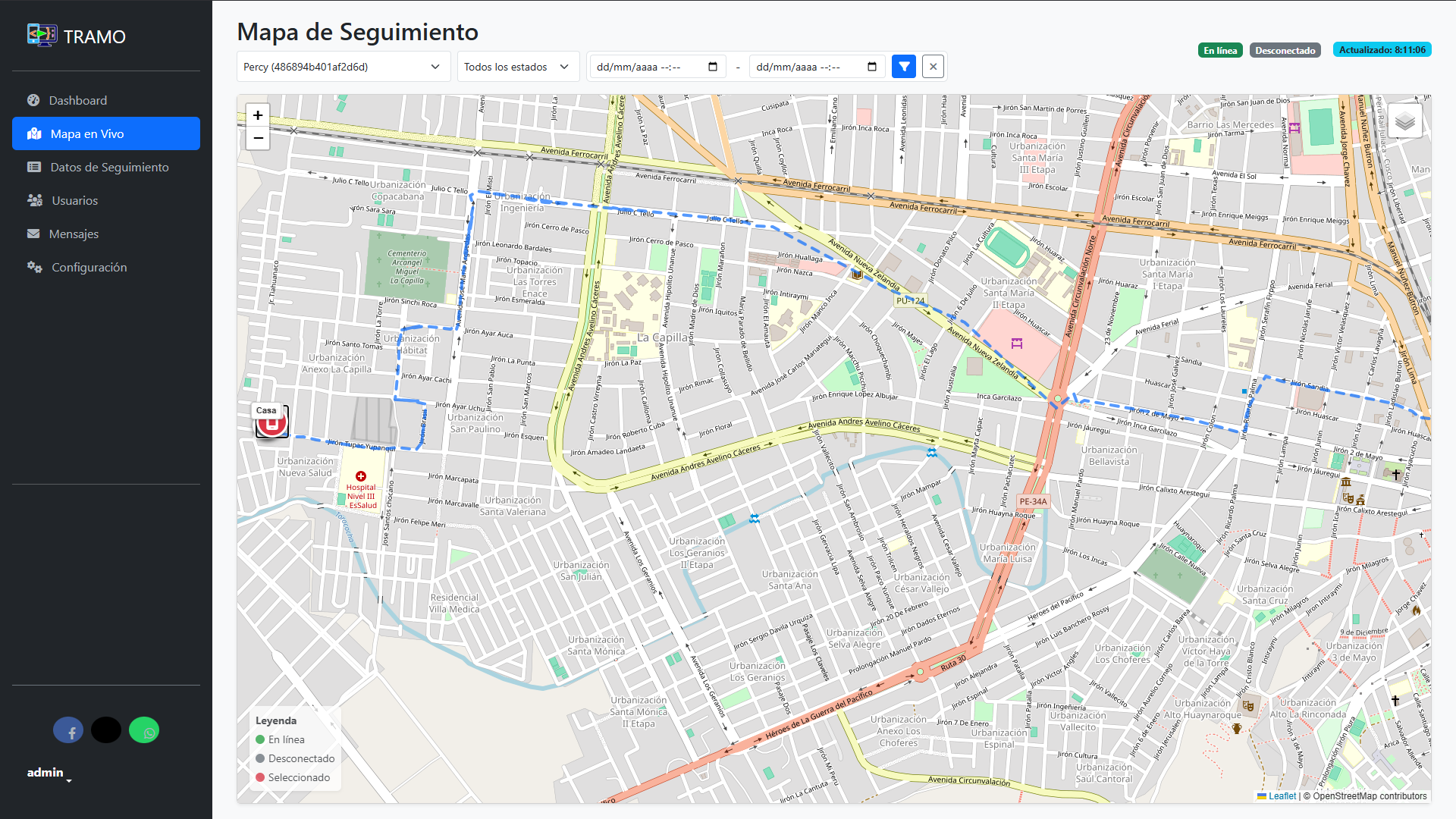Open Datos de Seguimiento page
The height and width of the screenshot is (819, 1456).
[x=109, y=167]
